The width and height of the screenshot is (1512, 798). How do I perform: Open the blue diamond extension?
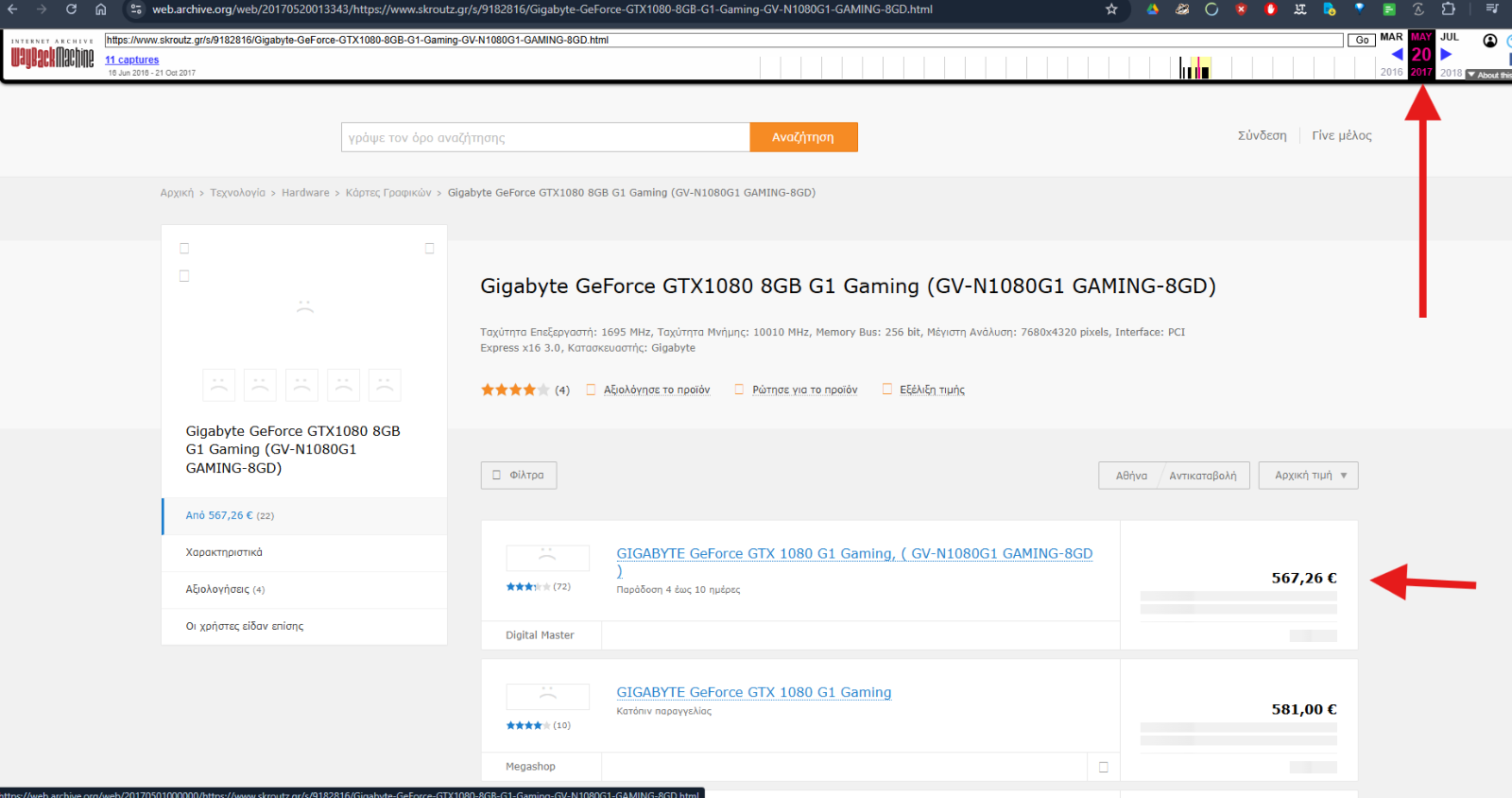coord(1359,9)
